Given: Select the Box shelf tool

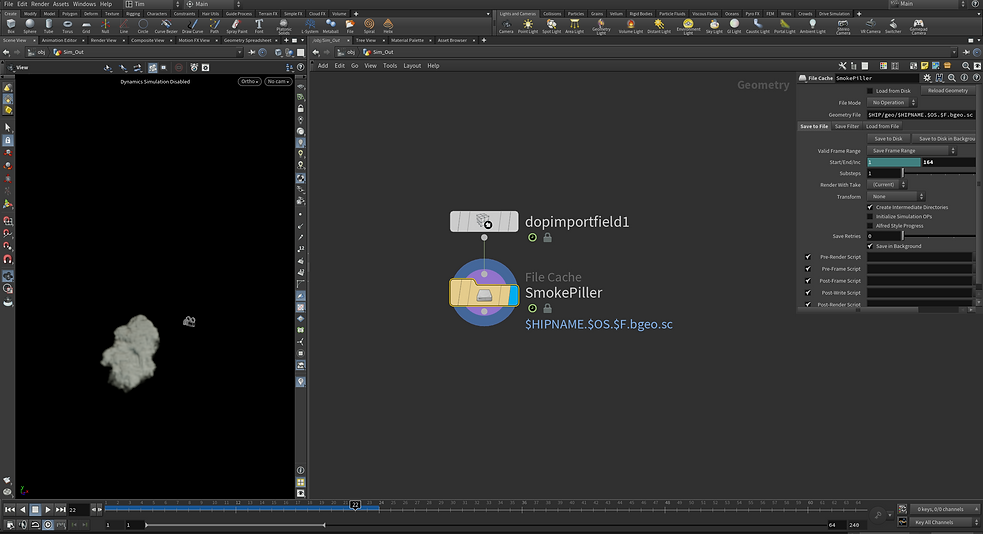Looking at the screenshot, I should (11, 26).
